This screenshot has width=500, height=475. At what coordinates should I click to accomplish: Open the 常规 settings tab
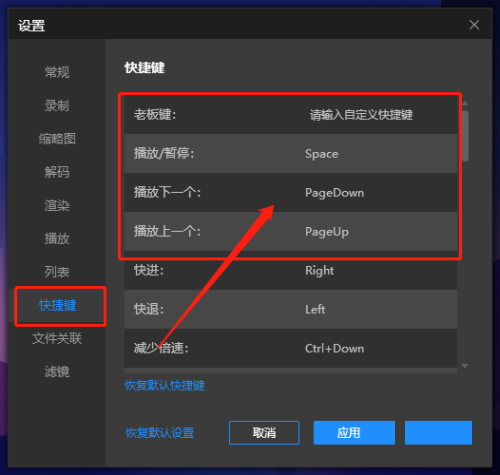point(57,72)
